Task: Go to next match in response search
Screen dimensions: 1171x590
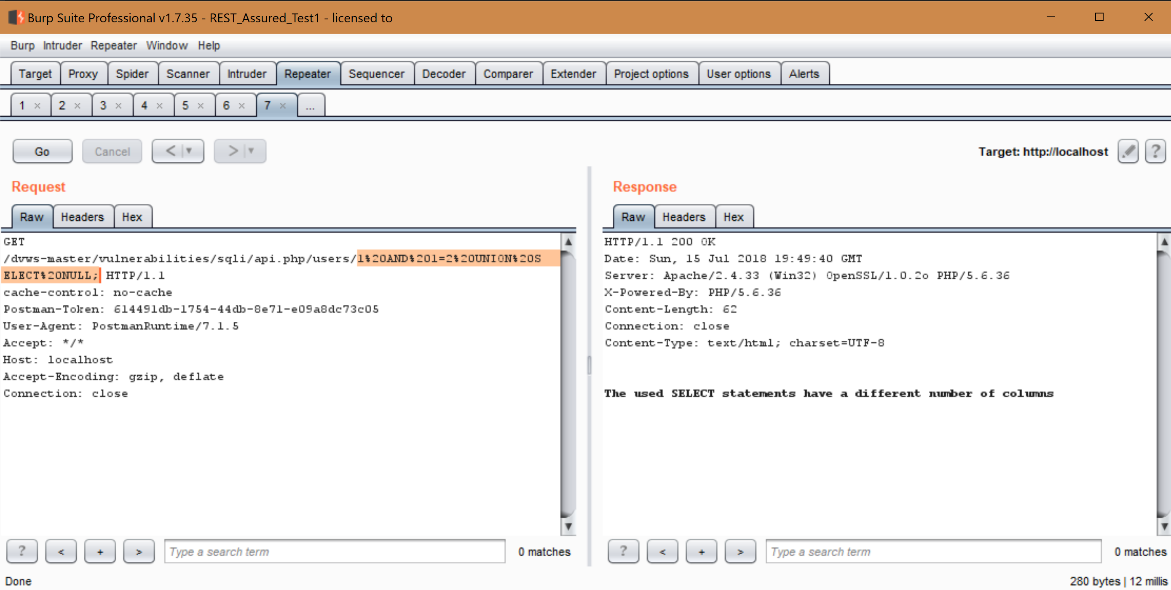Action: (739, 551)
